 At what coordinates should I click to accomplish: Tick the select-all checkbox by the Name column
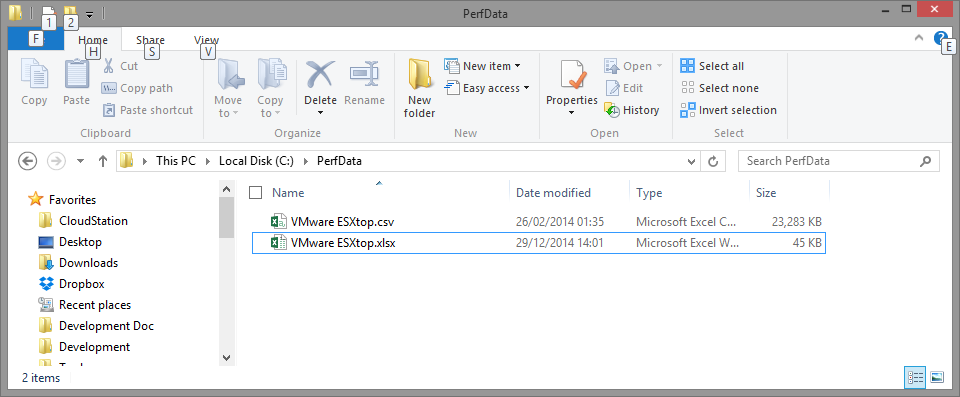tap(256, 192)
